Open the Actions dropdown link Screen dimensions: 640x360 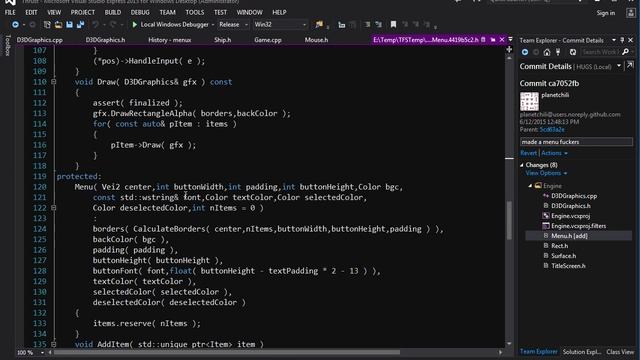(554, 153)
